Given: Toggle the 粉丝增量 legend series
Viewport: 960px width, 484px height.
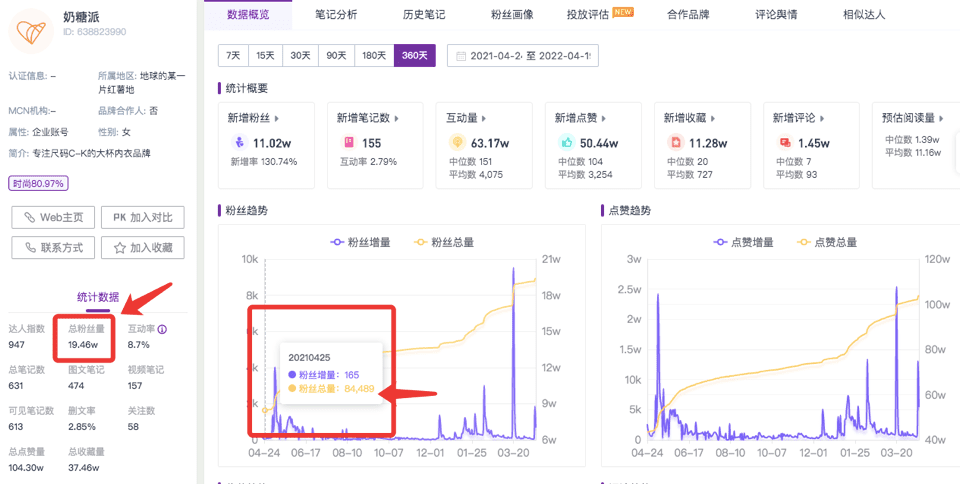Looking at the screenshot, I should coord(360,242).
